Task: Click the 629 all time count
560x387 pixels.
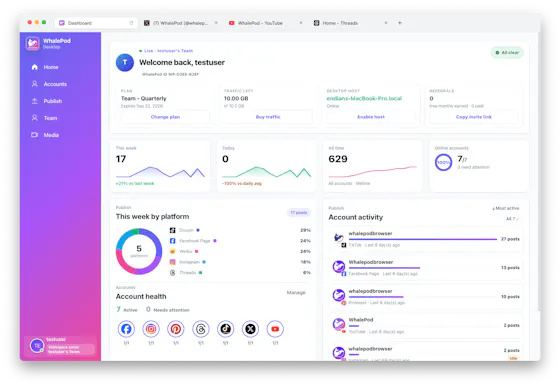Action: pos(338,159)
